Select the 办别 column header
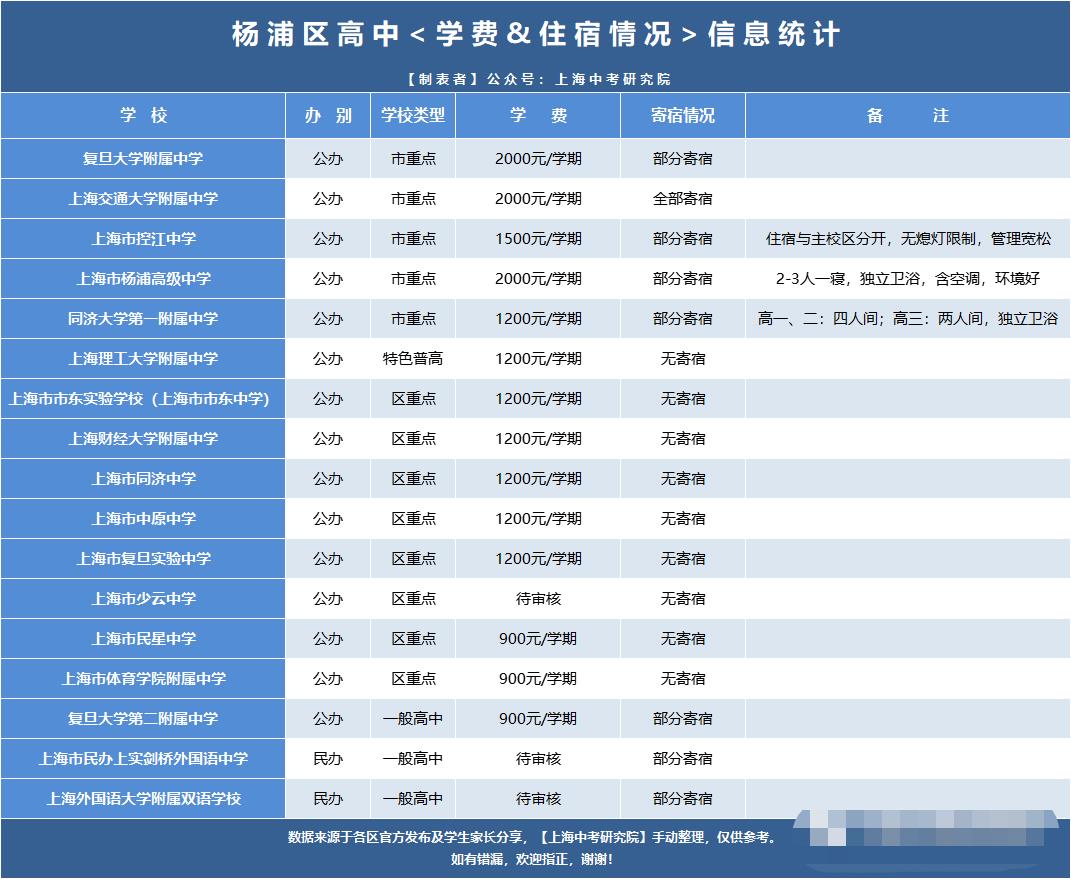Image resolution: width=1071 pixels, height=879 pixels. [x=328, y=116]
